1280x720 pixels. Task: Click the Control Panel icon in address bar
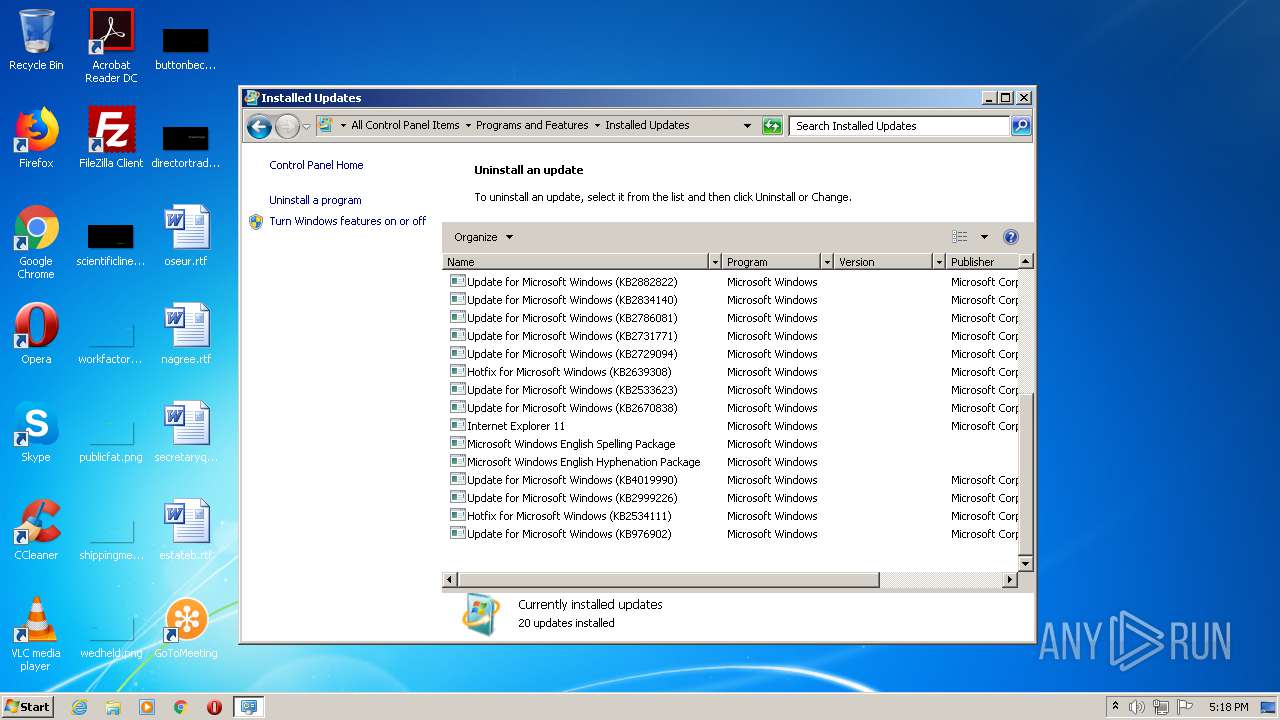click(x=325, y=125)
